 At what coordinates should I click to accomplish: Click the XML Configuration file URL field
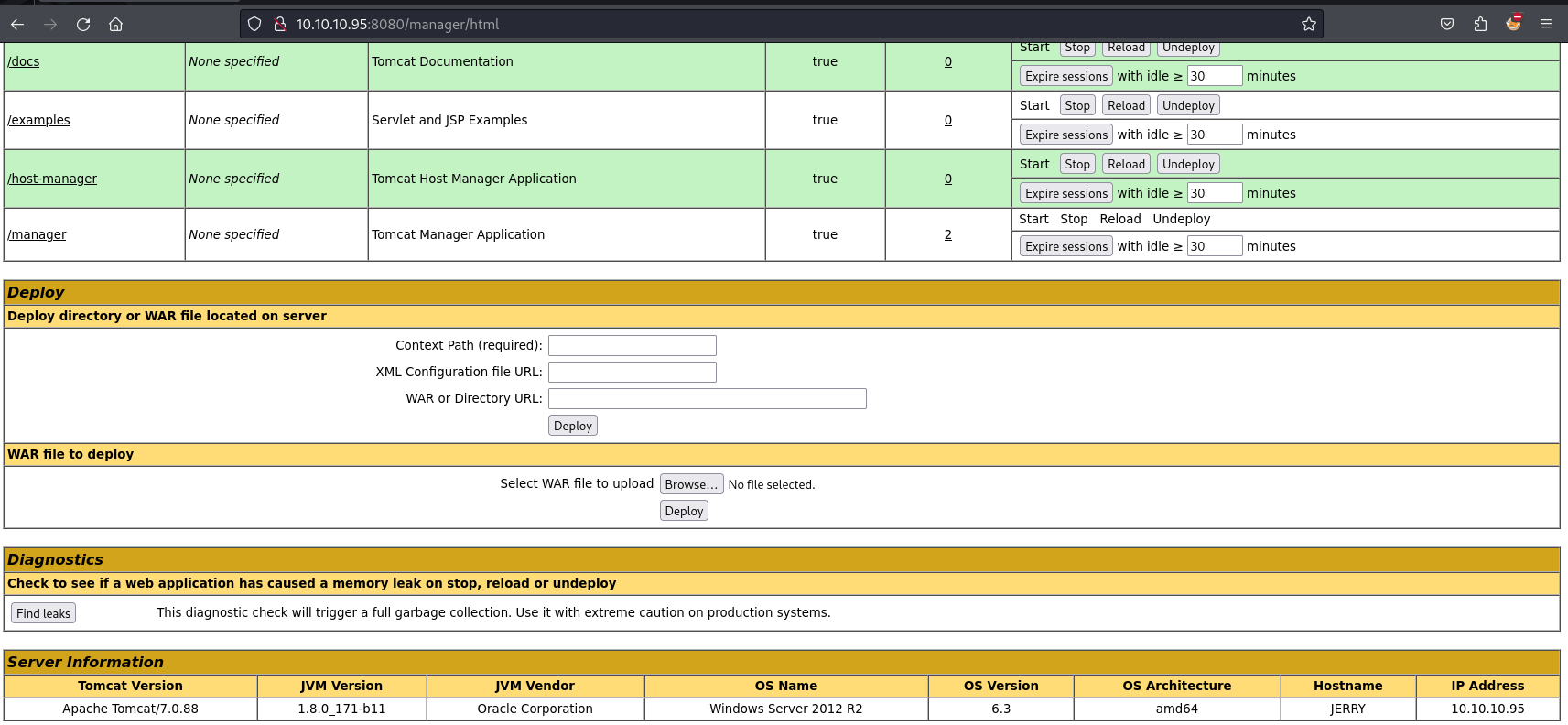633,372
